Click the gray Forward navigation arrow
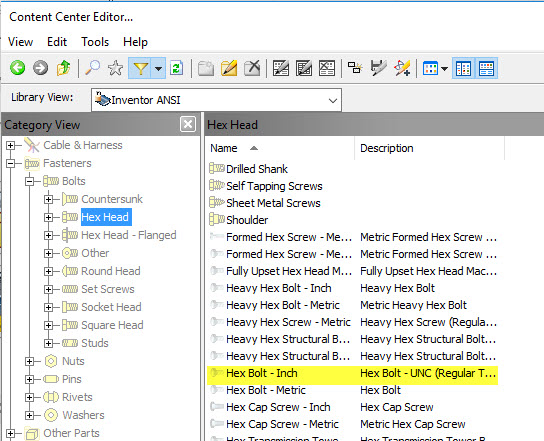Screen dimensions: 544x441 coord(41,68)
